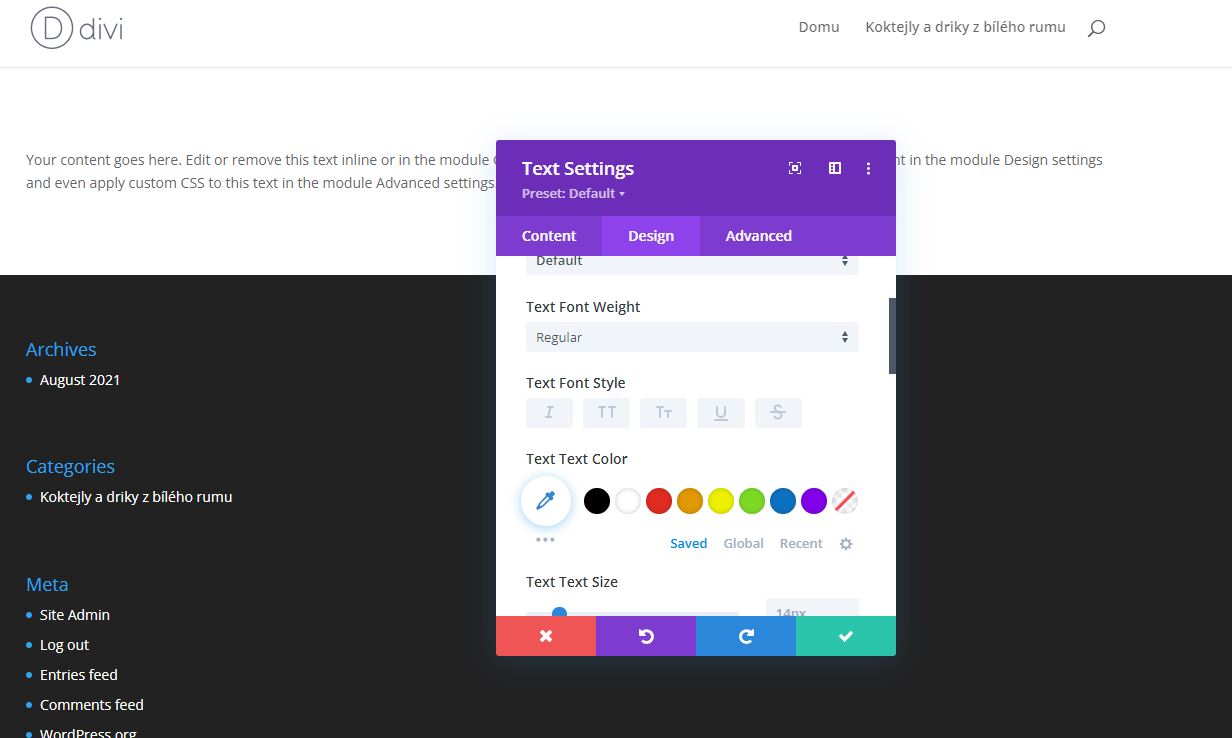The height and width of the screenshot is (738, 1232).
Task: Redo the last change
Action: (x=746, y=636)
